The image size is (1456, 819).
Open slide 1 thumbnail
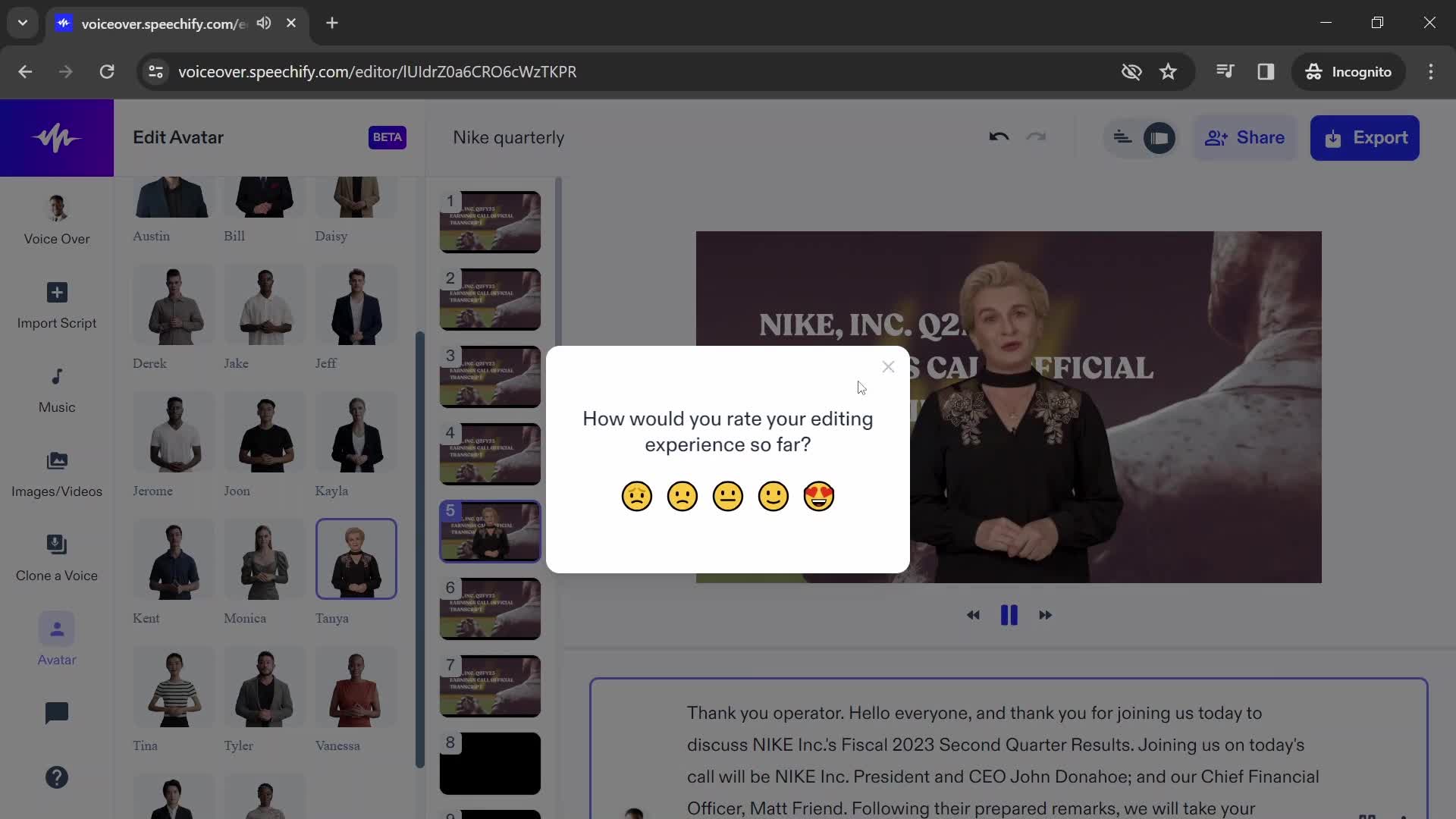(490, 222)
